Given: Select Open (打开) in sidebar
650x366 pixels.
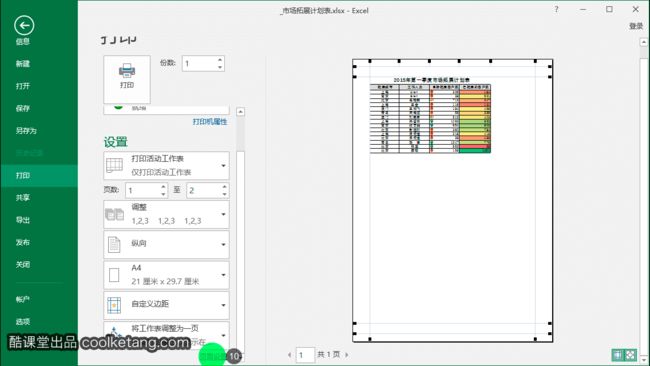Looking at the screenshot, I should pyautogui.click(x=23, y=86).
